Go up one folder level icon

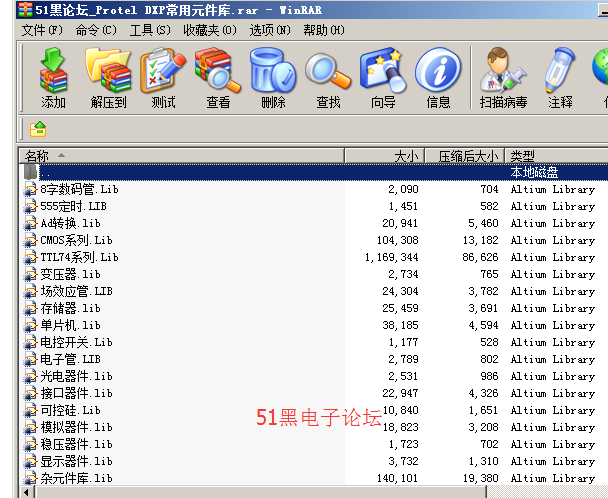click(38, 129)
